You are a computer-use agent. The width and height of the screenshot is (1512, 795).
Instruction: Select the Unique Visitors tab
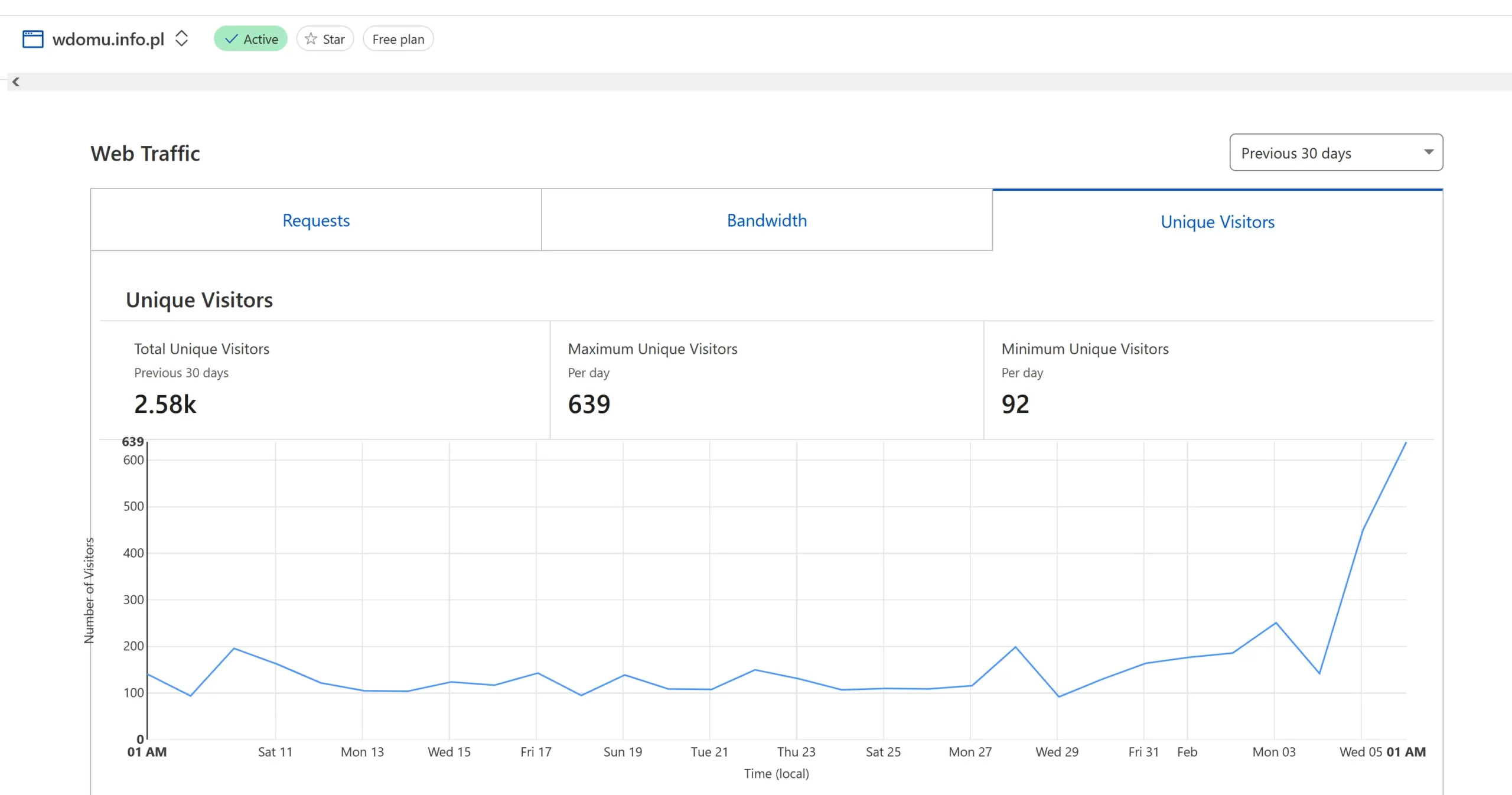tap(1217, 221)
